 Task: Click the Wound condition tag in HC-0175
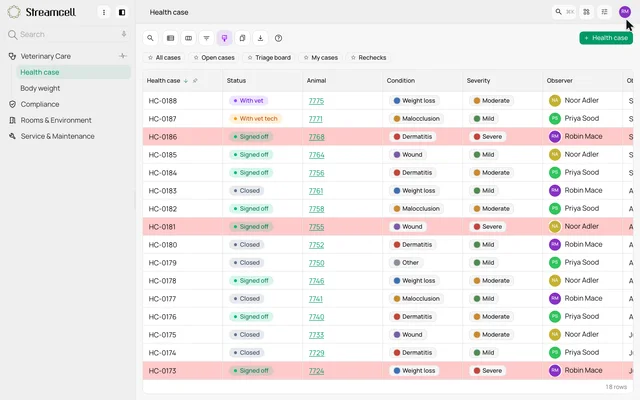(x=408, y=335)
